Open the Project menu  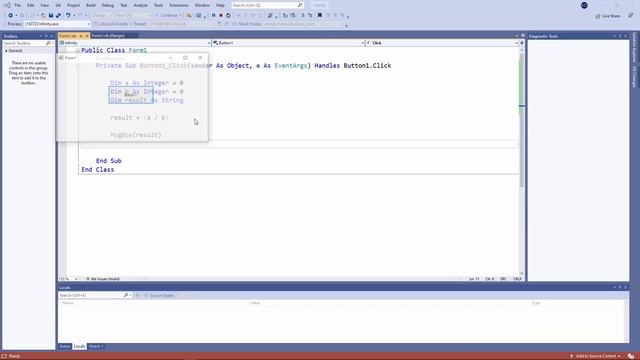73,5
